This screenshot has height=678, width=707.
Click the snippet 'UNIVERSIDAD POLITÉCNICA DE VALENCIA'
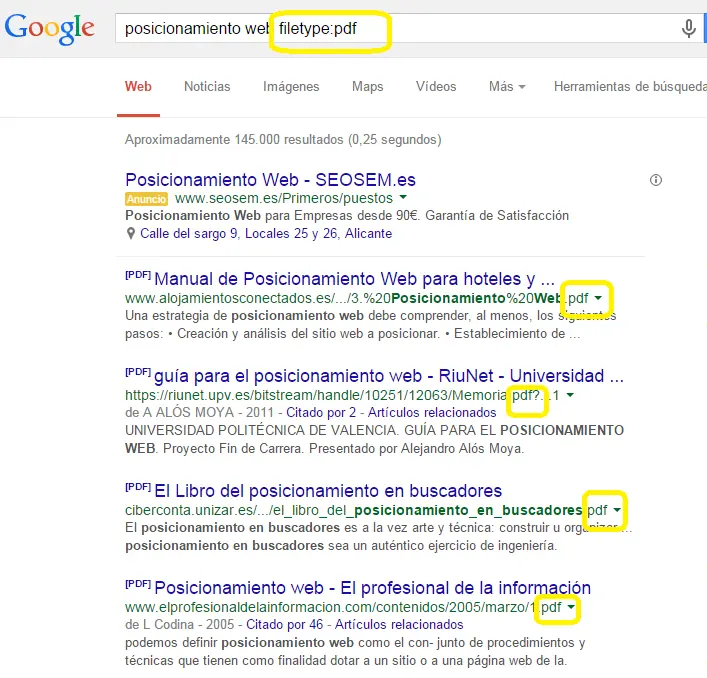click(x=262, y=431)
